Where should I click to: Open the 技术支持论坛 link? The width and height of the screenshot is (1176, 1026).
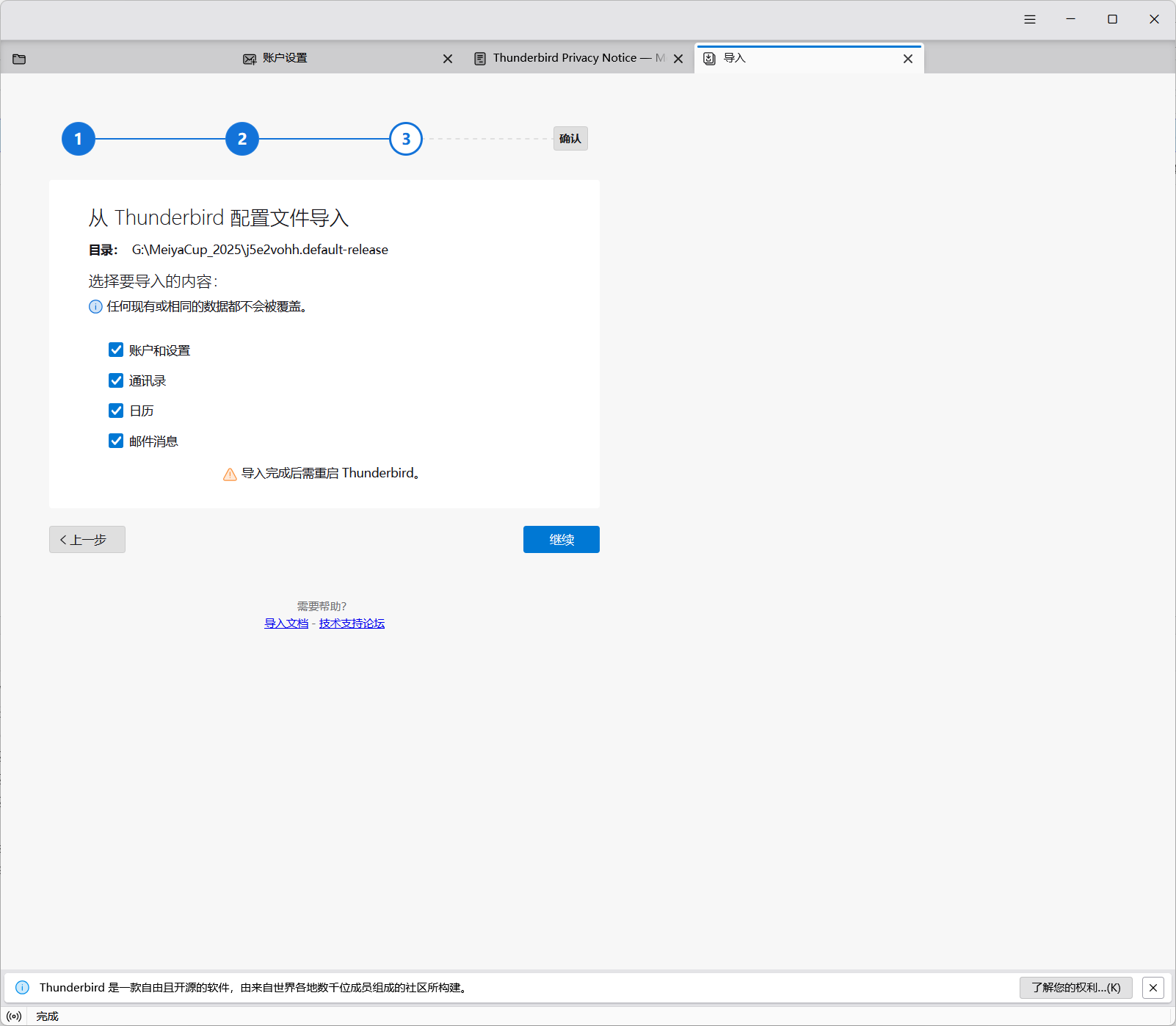coord(352,624)
